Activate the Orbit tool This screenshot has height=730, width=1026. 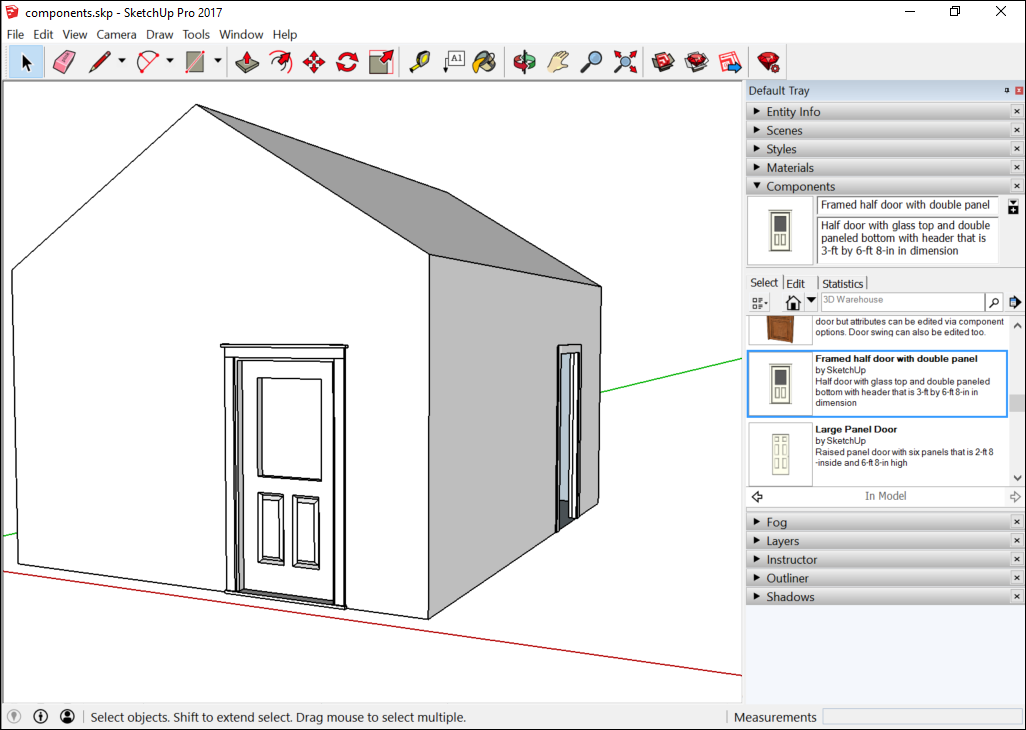click(x=524, y=61)
